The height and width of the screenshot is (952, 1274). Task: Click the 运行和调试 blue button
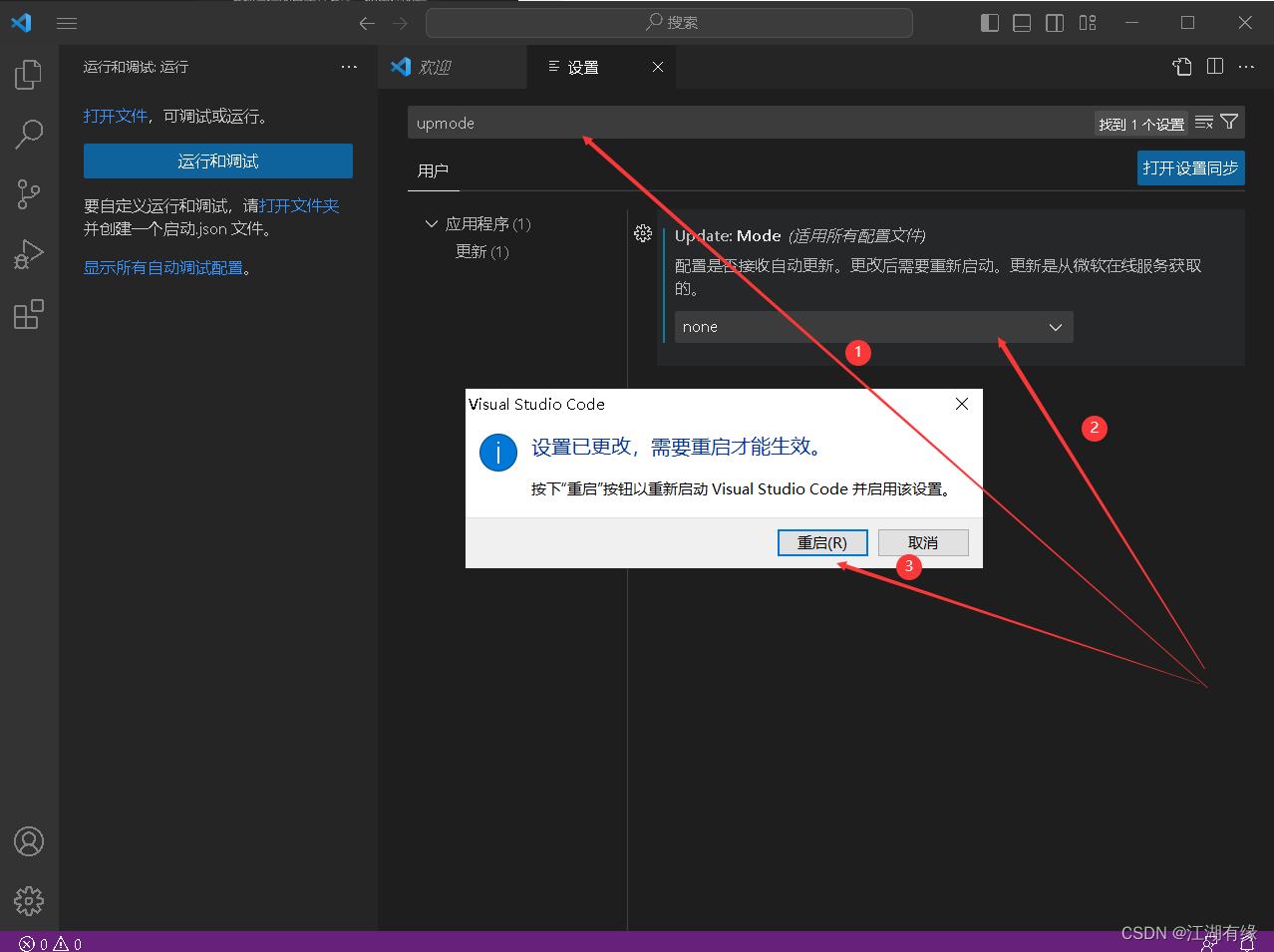(218, 161)
